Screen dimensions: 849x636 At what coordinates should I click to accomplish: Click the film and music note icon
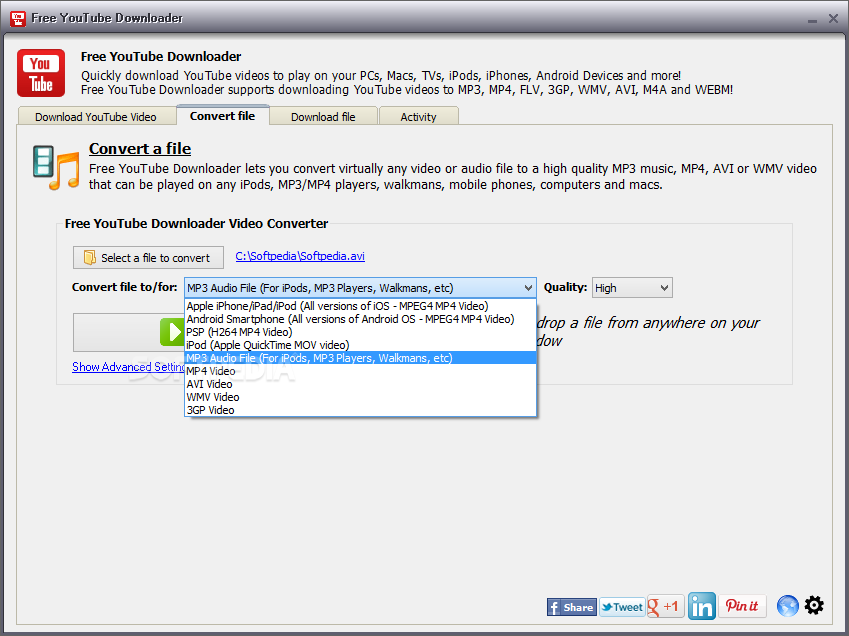[x=56, y=167]
